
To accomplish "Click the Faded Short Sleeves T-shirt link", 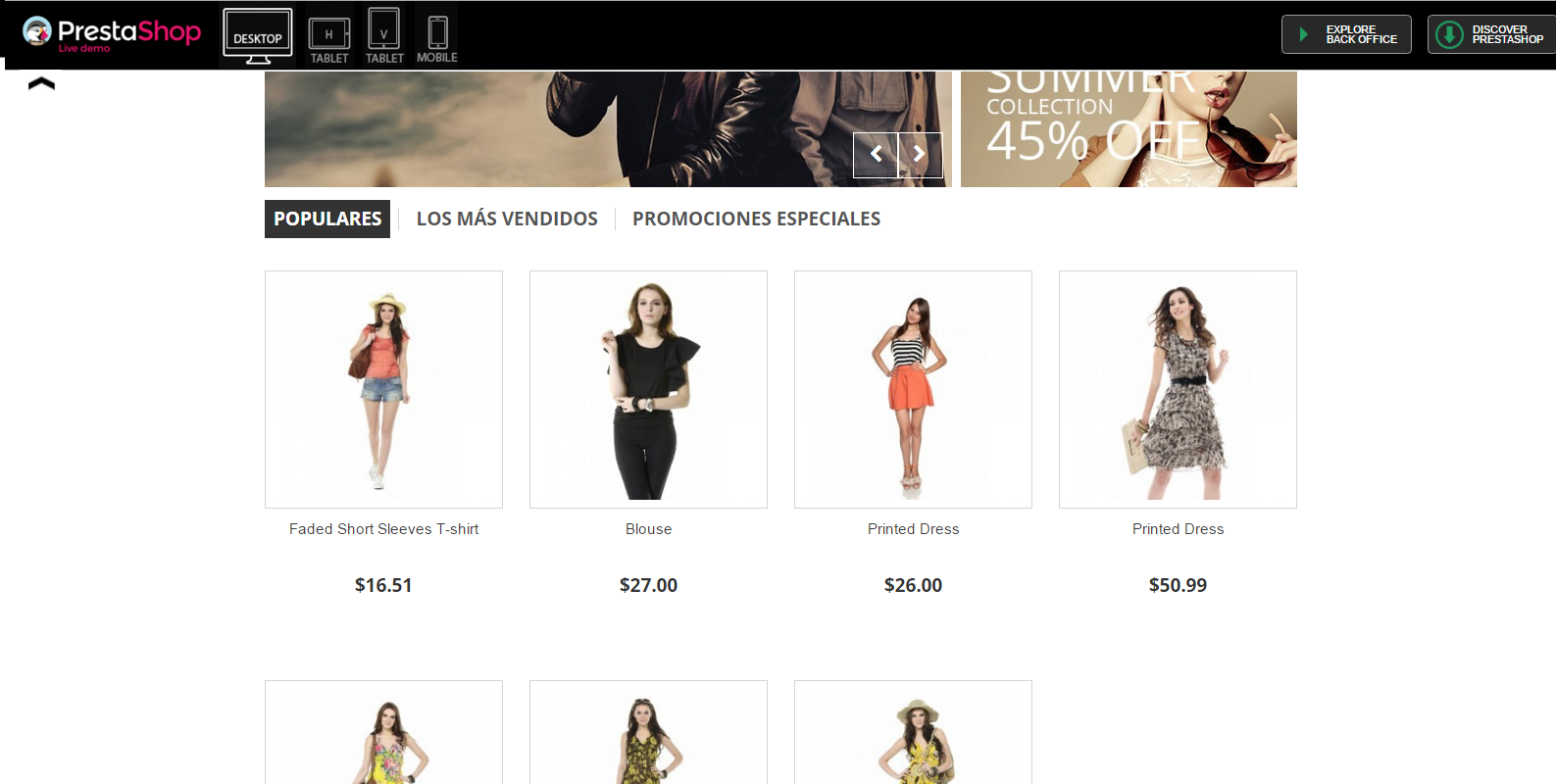I will [x=384, y=529].
